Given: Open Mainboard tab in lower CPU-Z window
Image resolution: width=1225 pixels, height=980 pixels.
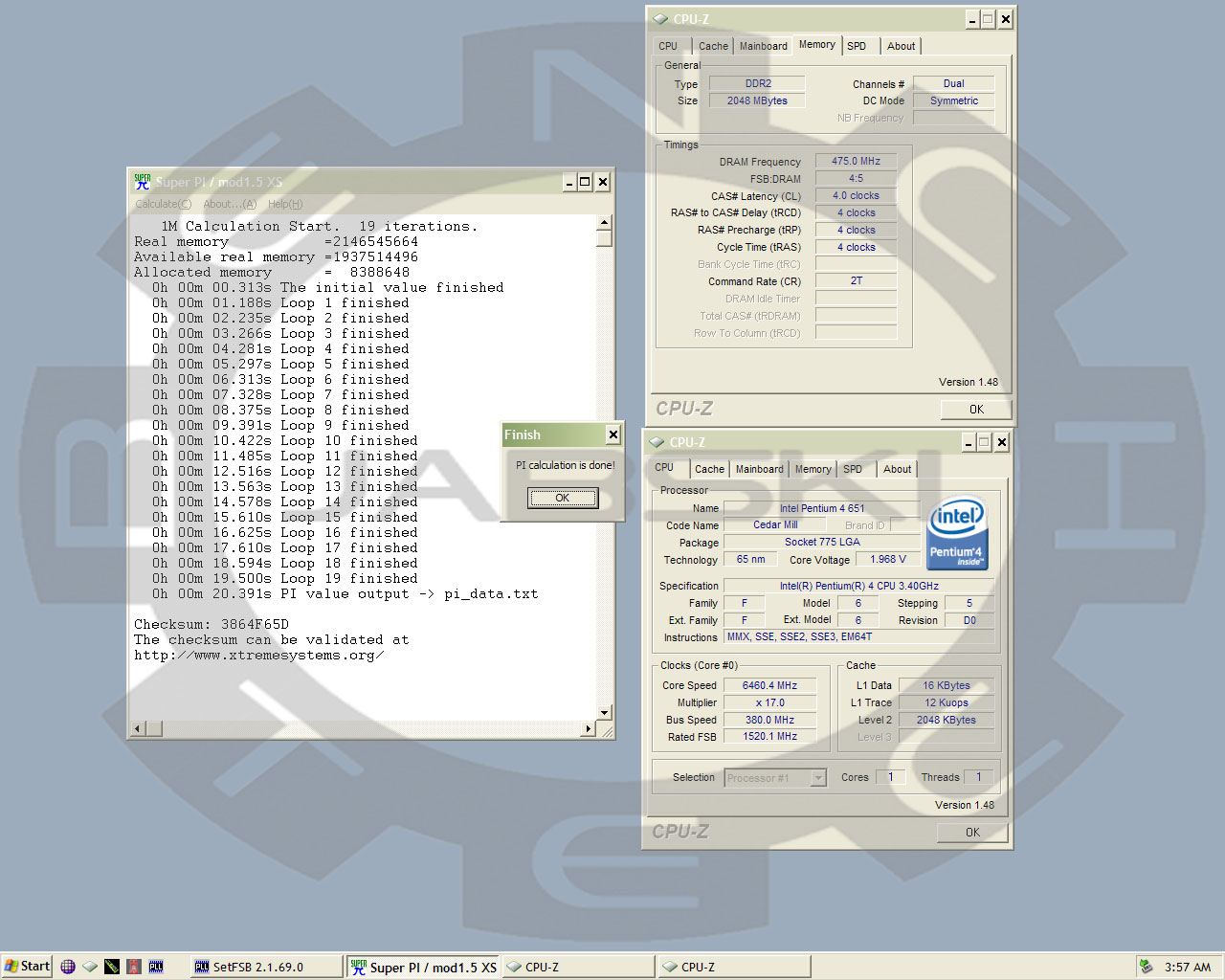Looking at the screenshot, I should (x=760, y=469).
